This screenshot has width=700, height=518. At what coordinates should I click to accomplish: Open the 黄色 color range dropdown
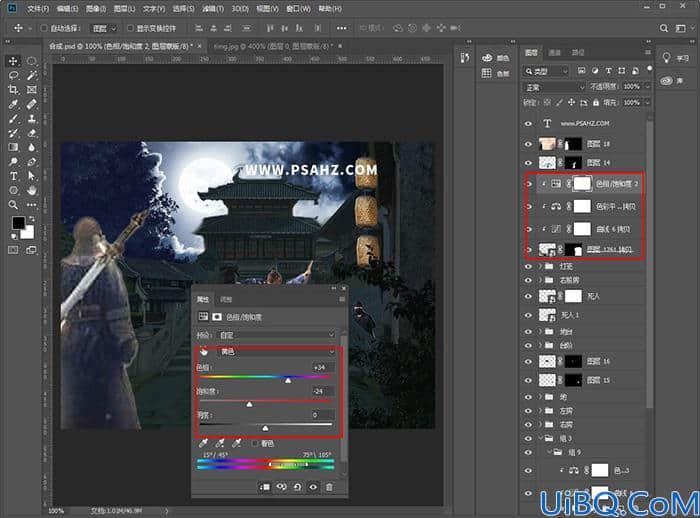pos(276,351)
